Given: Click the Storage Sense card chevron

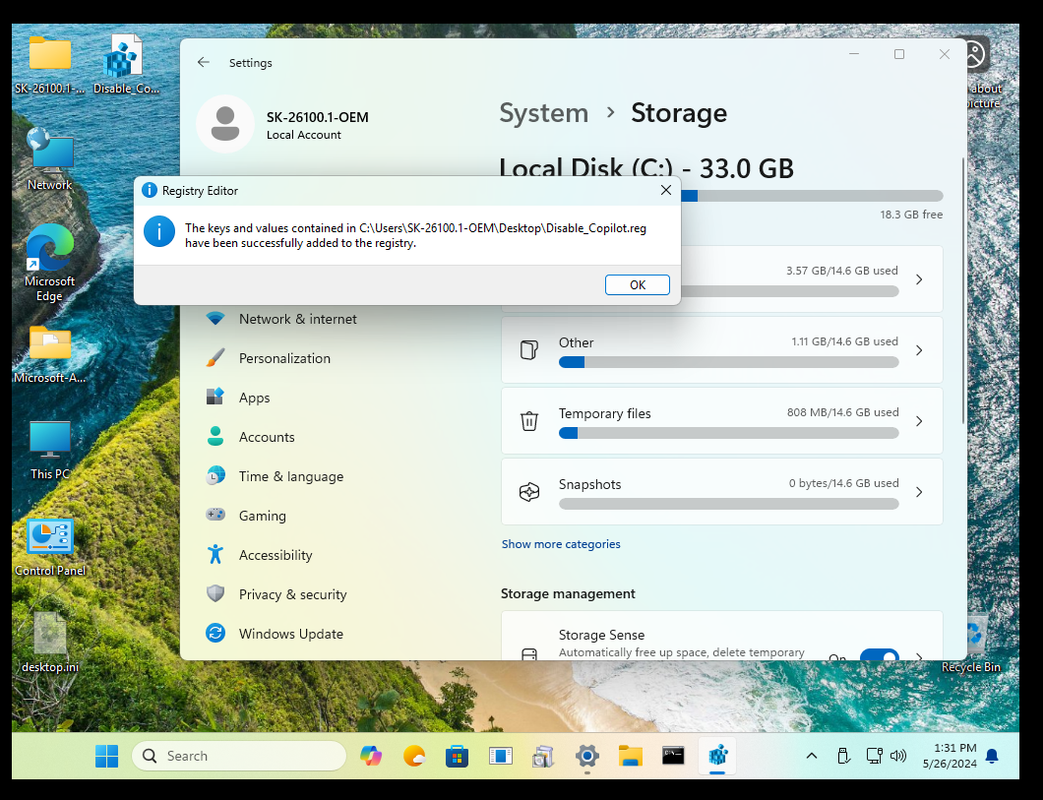Looking at the screenshot, I should coord(919,657).
